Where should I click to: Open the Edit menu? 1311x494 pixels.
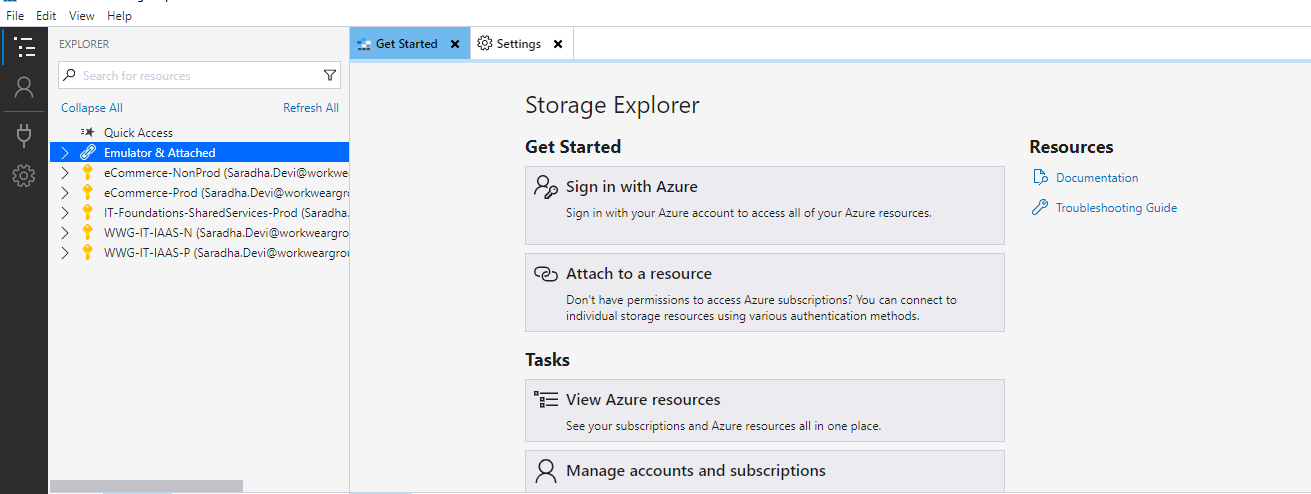(x=46, y=16)
